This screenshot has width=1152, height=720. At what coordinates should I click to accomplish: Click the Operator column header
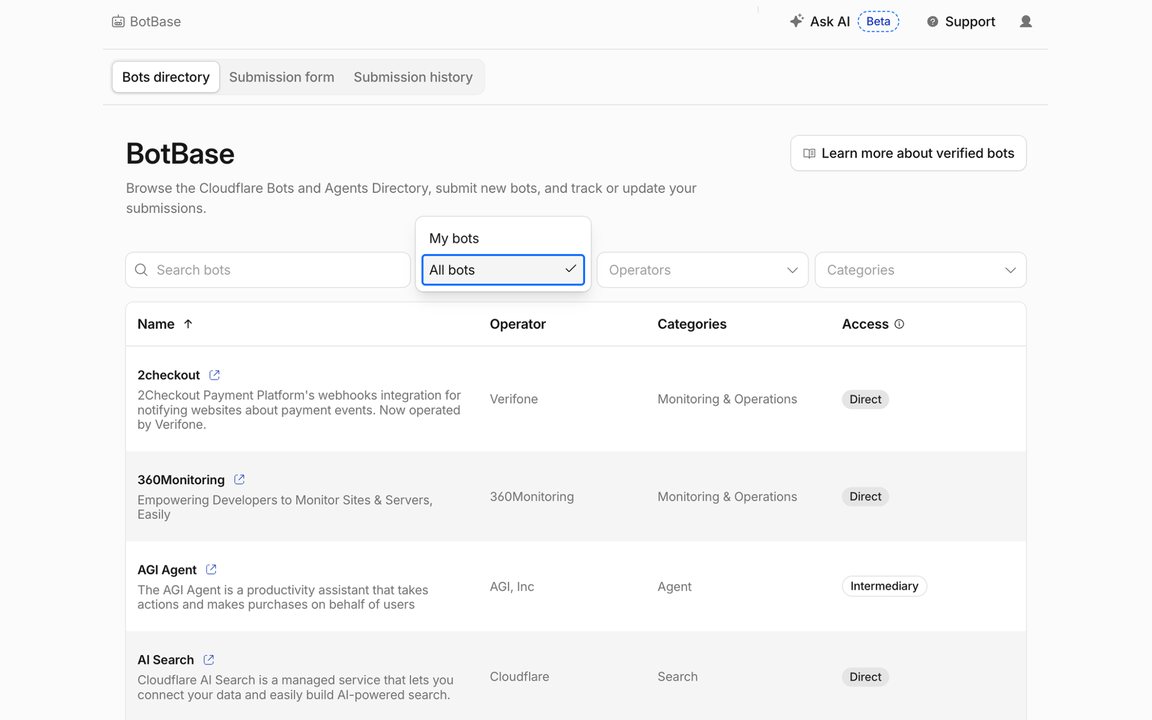click(518, 324)
